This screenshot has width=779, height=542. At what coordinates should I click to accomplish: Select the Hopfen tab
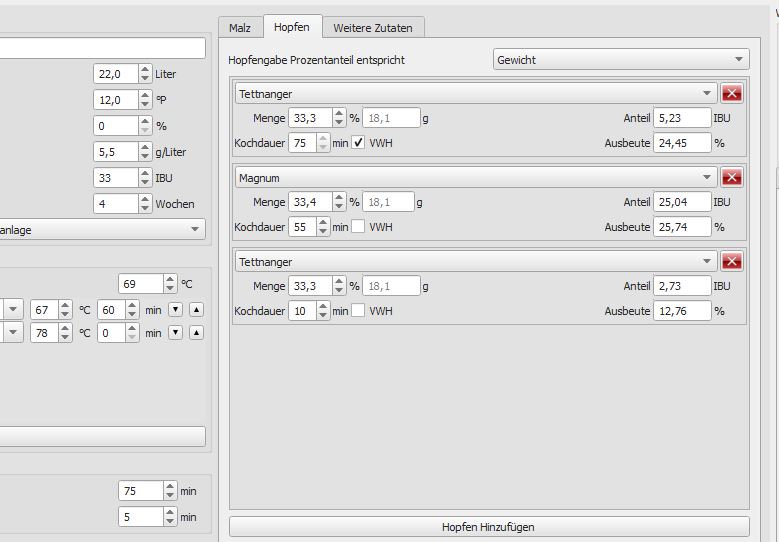coord(292,26)
